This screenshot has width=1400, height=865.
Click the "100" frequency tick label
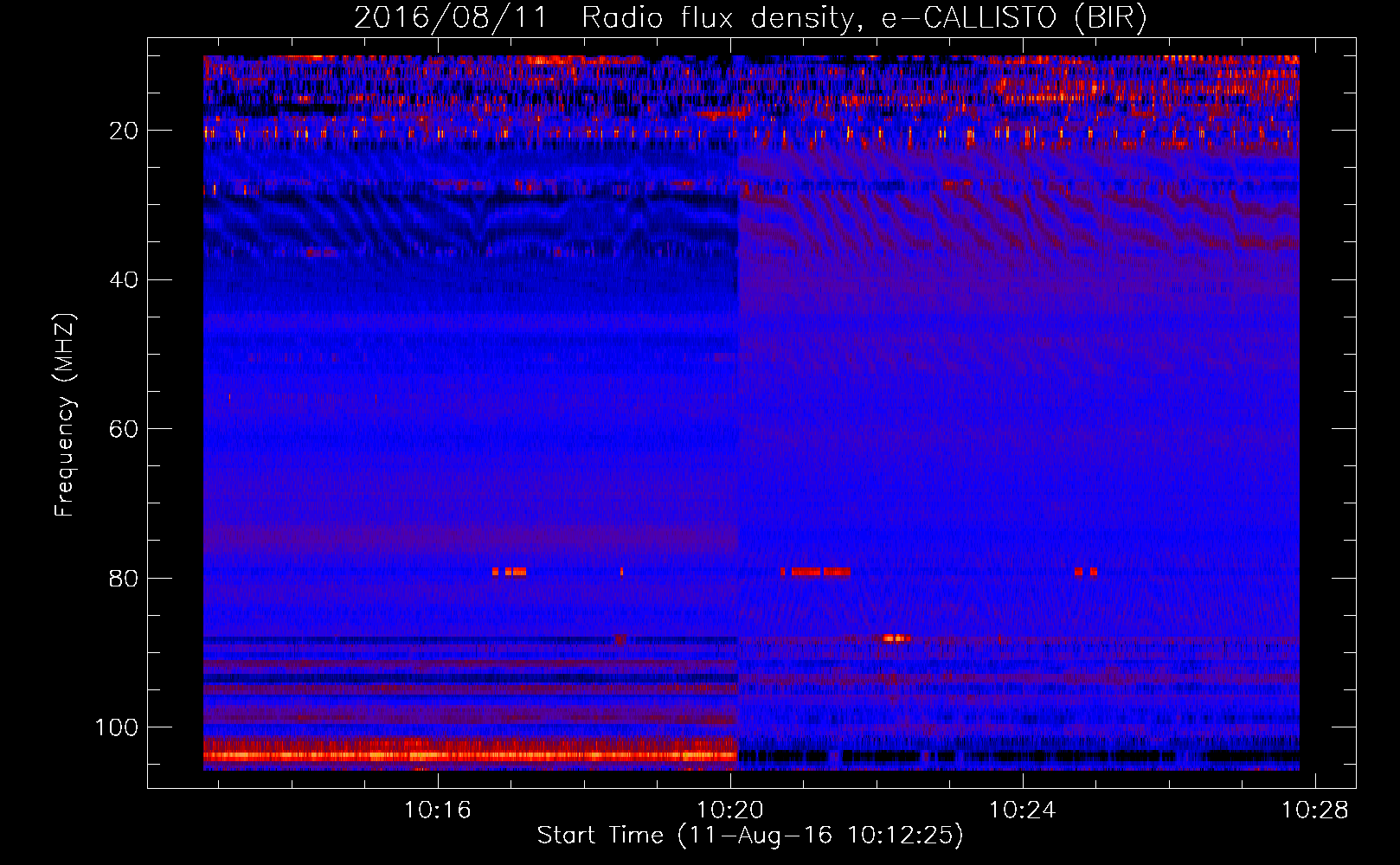(x=117, y=728)
